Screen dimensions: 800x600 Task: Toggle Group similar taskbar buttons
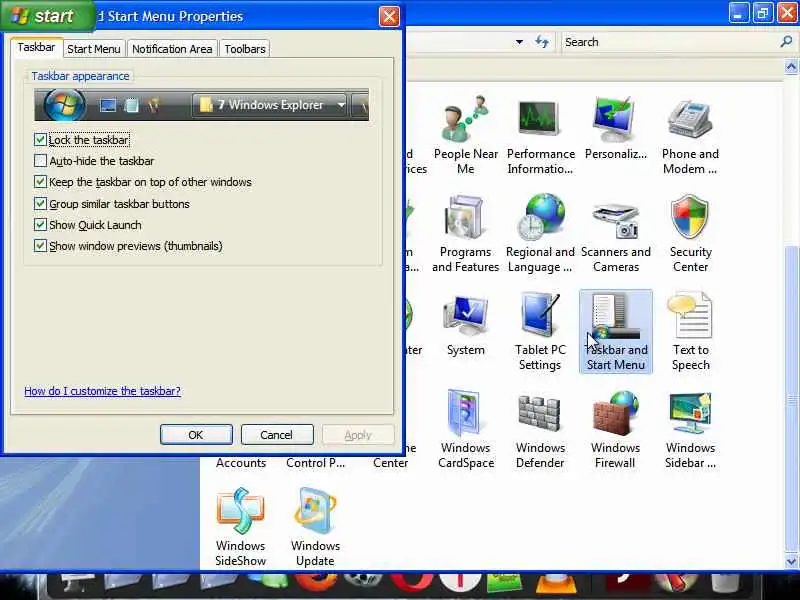click(x=40, y=204)
